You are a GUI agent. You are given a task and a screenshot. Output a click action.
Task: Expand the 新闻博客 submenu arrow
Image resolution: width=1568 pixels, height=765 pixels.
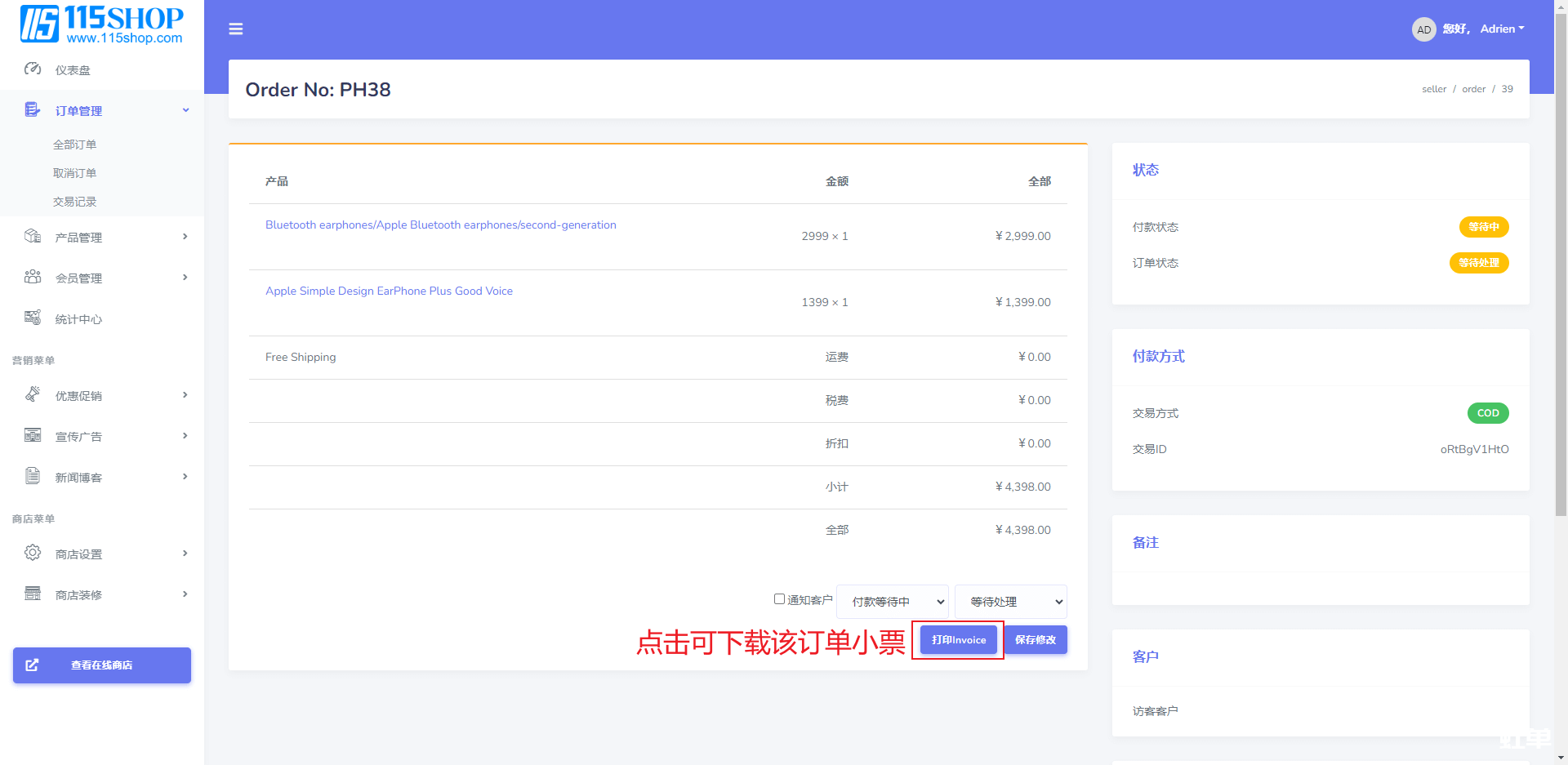(x=185, y=477)
